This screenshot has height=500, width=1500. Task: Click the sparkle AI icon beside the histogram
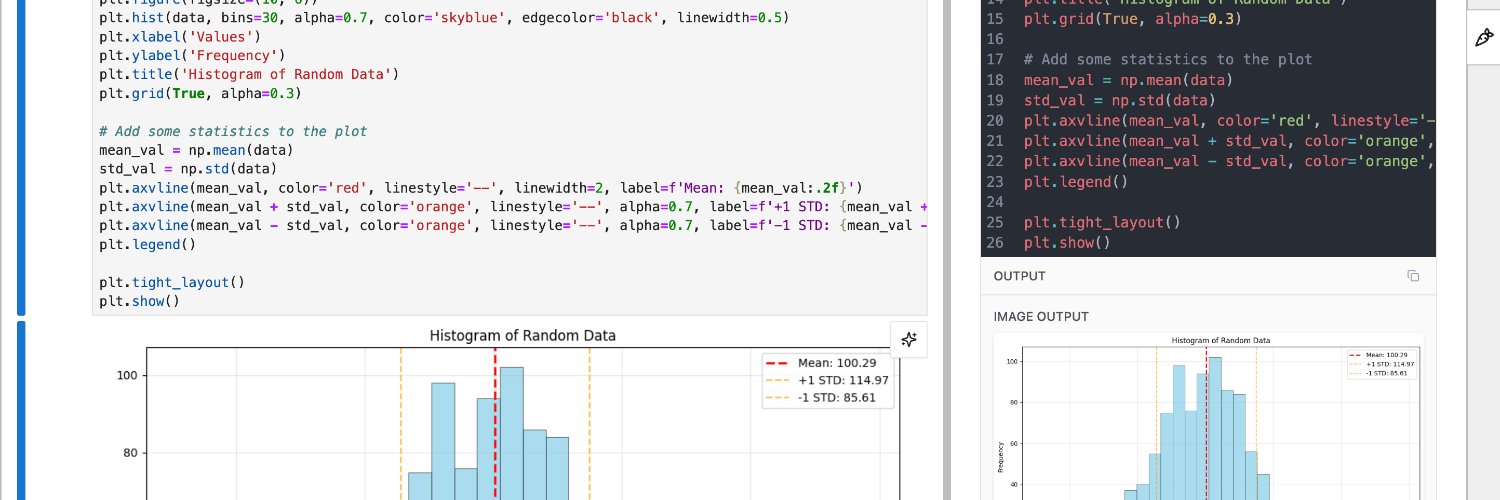pyautogui.click(x=909, y=339)
